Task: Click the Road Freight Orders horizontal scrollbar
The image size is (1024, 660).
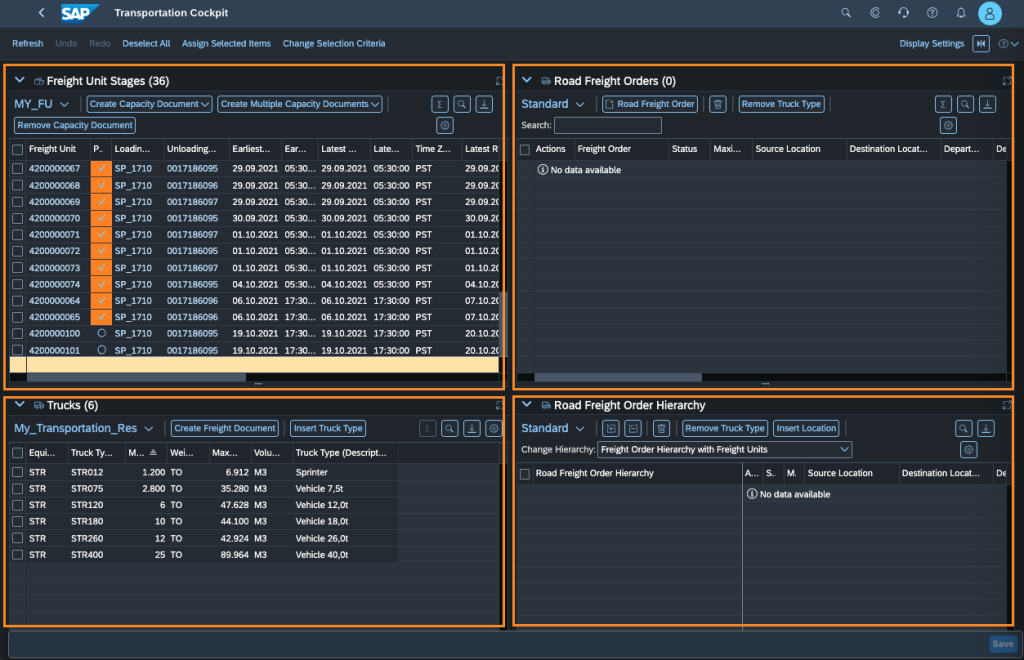Action: [618, 377]
